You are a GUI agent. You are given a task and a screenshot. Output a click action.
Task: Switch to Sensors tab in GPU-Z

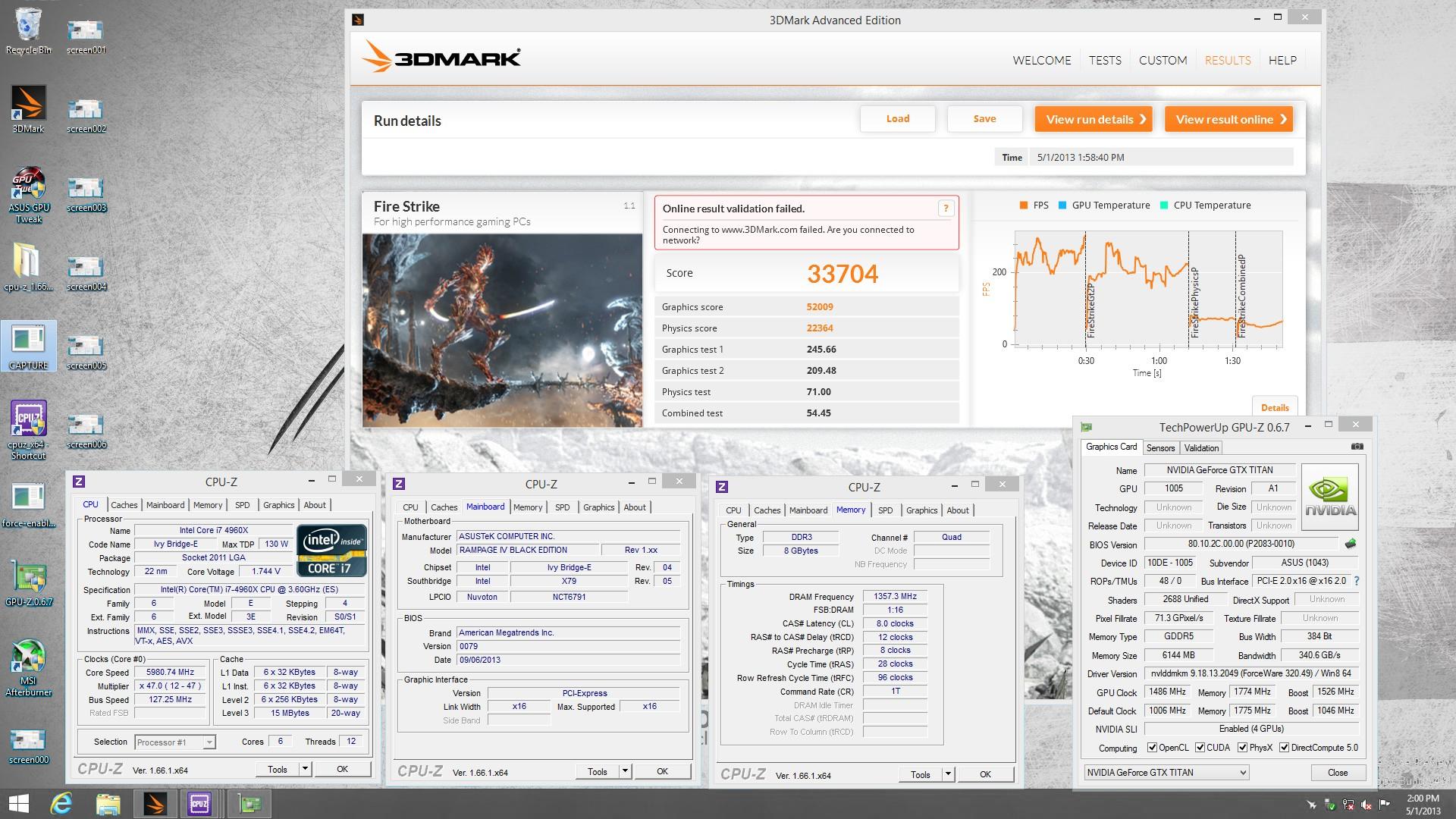[1160, 448]
